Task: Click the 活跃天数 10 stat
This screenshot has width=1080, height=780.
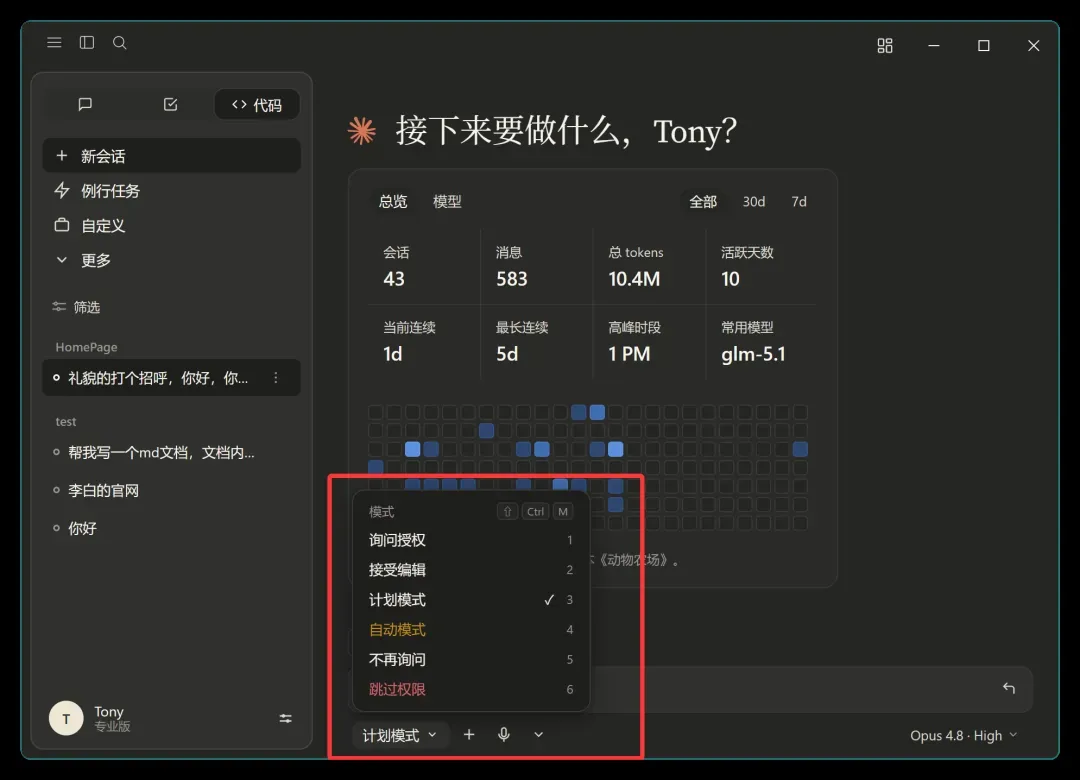Action: pos(761,267)
